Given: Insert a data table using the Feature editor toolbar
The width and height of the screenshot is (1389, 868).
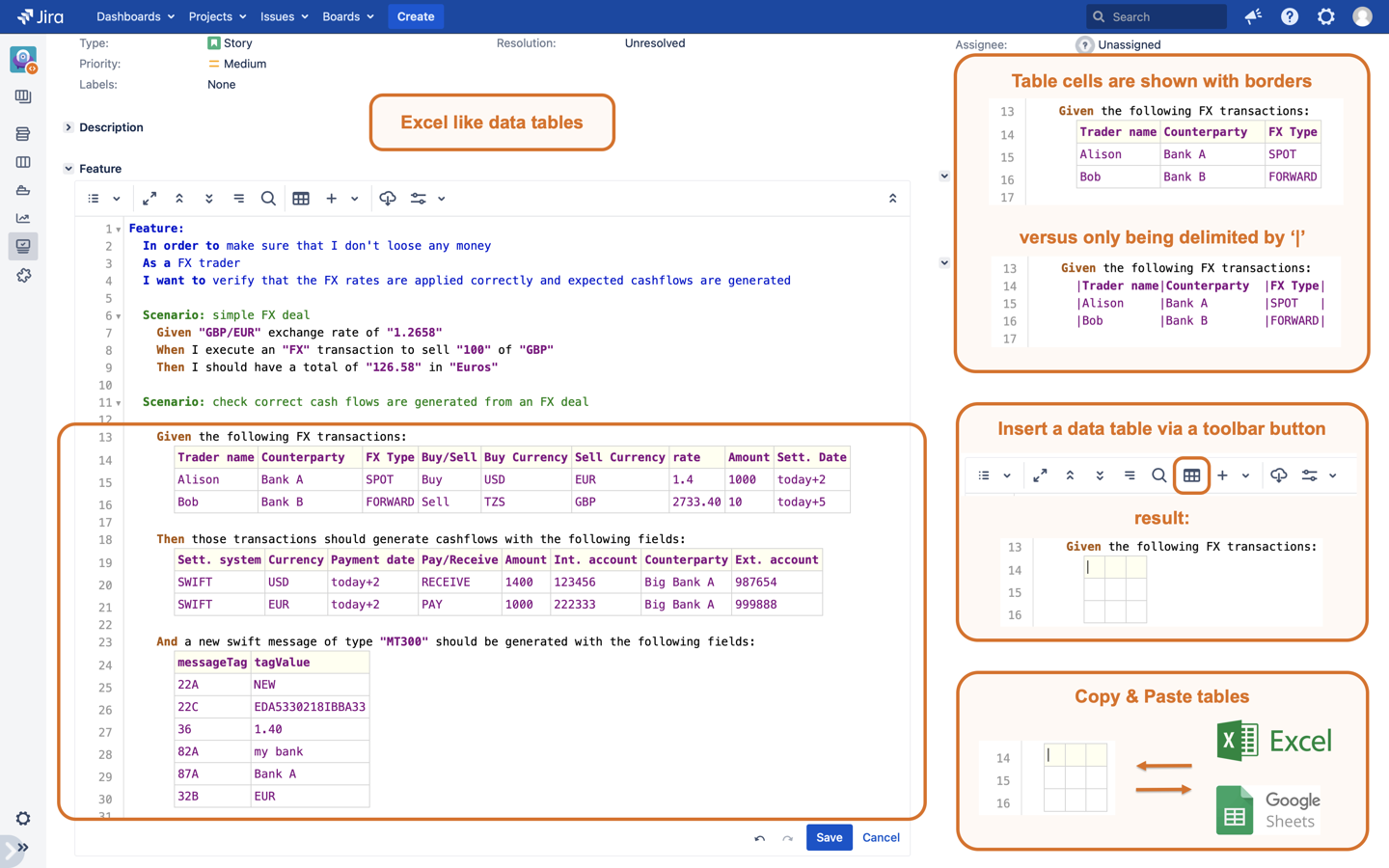Looking at the screenshot, I should click(301, 199).
